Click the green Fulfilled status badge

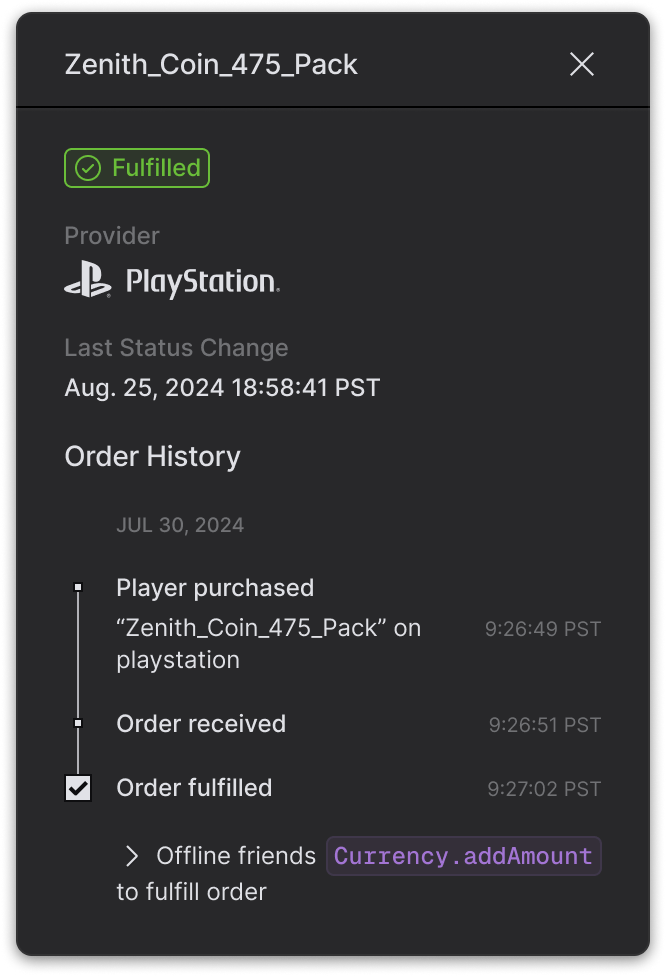[137, 168]
